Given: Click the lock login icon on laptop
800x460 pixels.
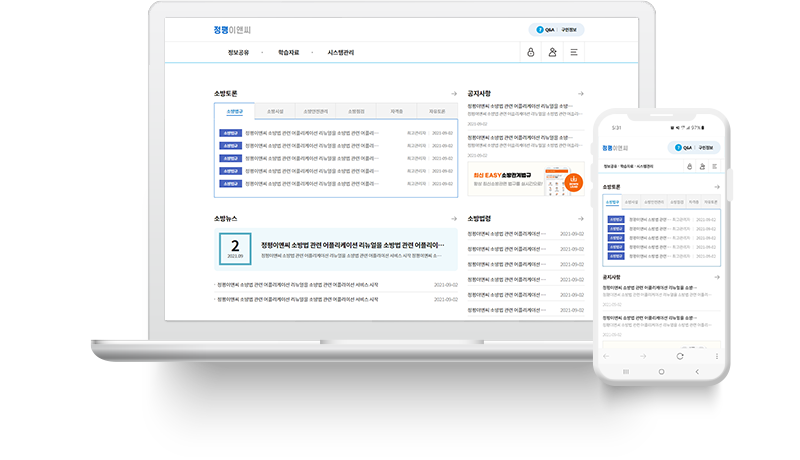Looking at the screenshot, I should click(531, 52).
